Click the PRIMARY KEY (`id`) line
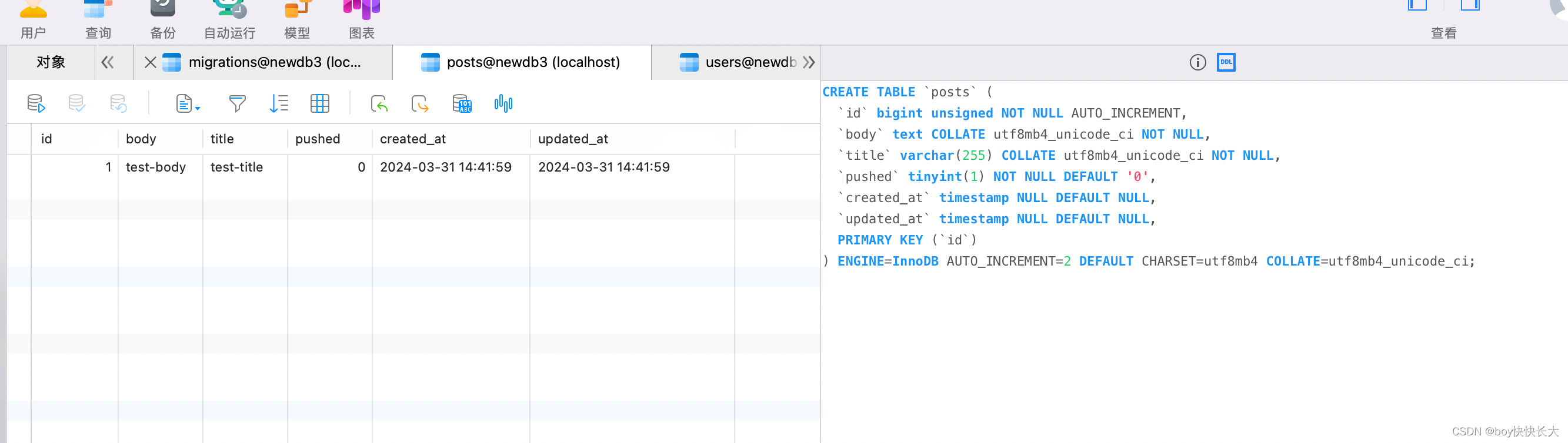The width and height of the screenshot is (1568, 443). pos(907,240)
